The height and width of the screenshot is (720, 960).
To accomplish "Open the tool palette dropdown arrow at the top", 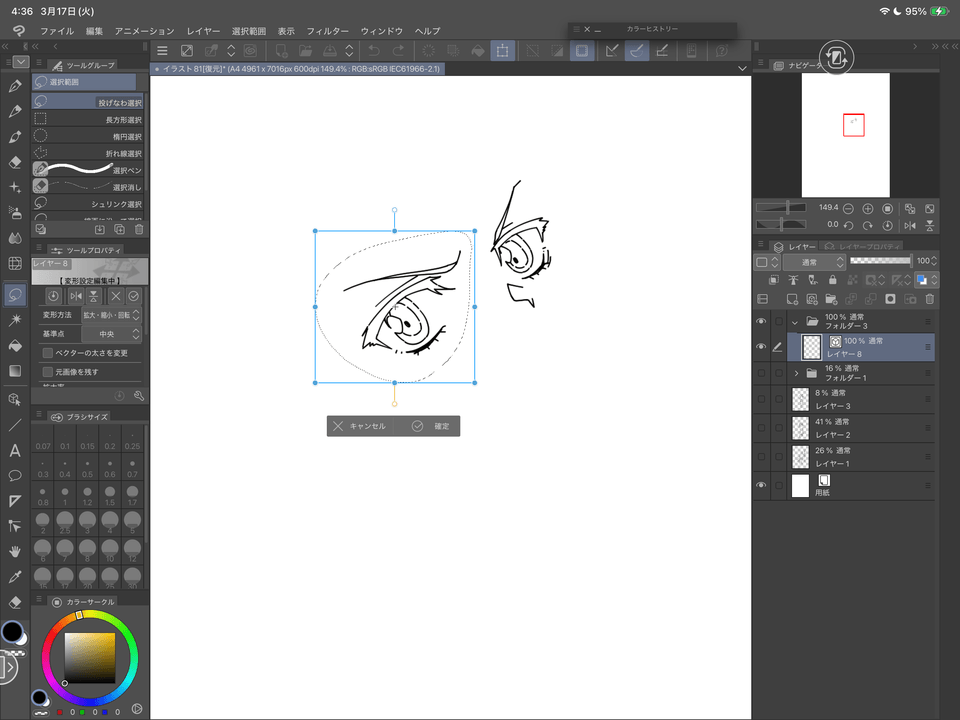I will coord(21,62).
